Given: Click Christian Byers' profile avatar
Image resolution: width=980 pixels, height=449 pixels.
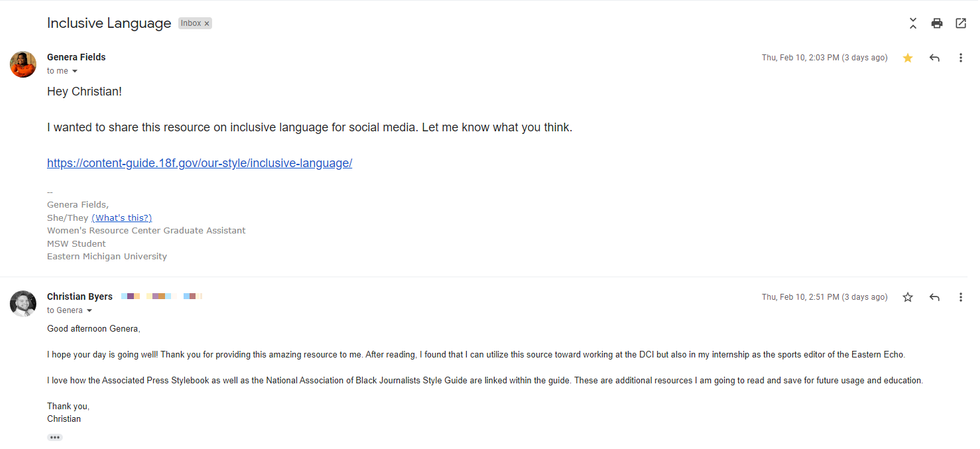Looking at the screenshot, I should click(x=23, y=303).
